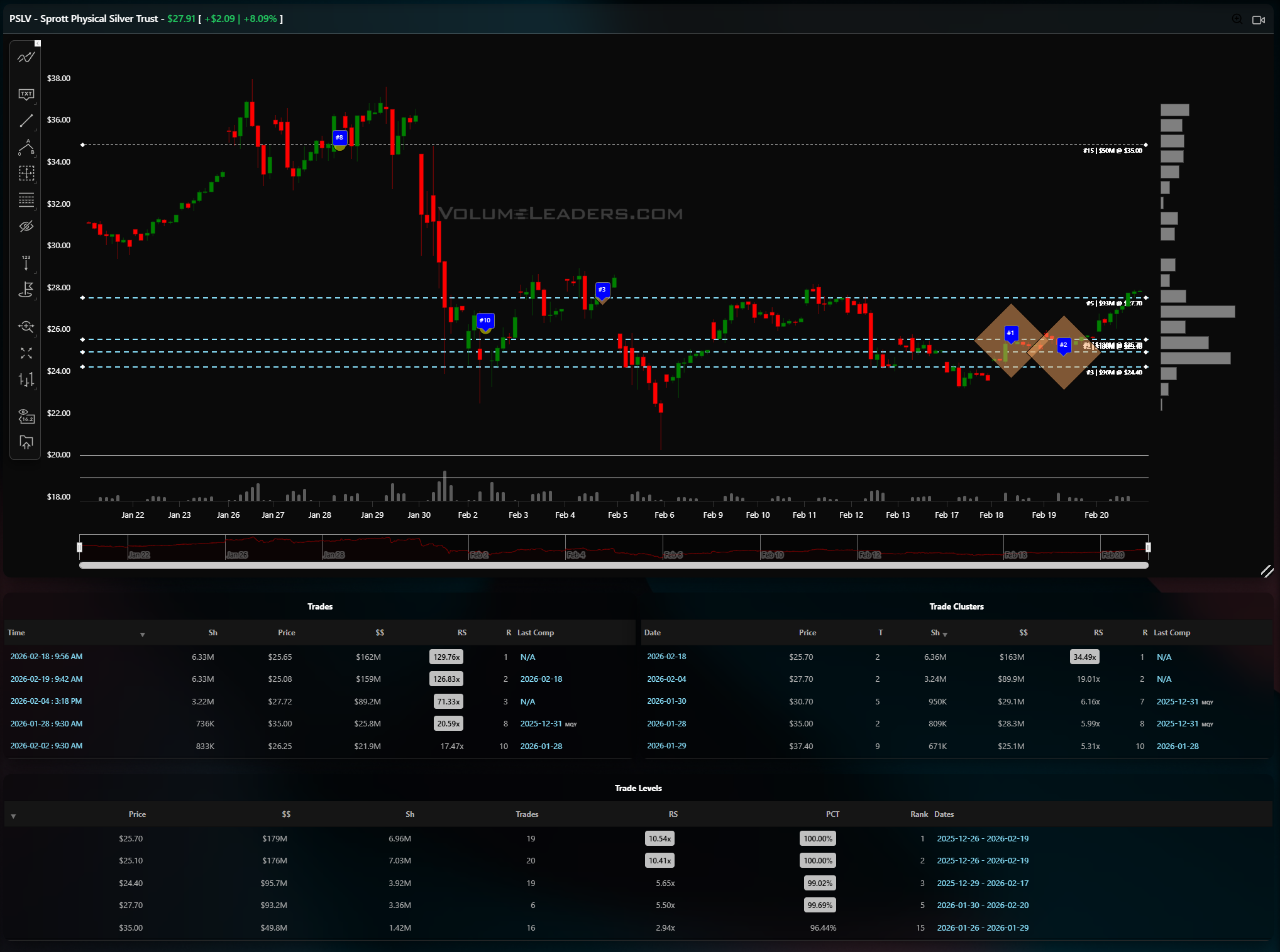The height and width of the screenshot is (952, 1280).
Task: Click the RS column header in Trades
Action: (461, 633)
